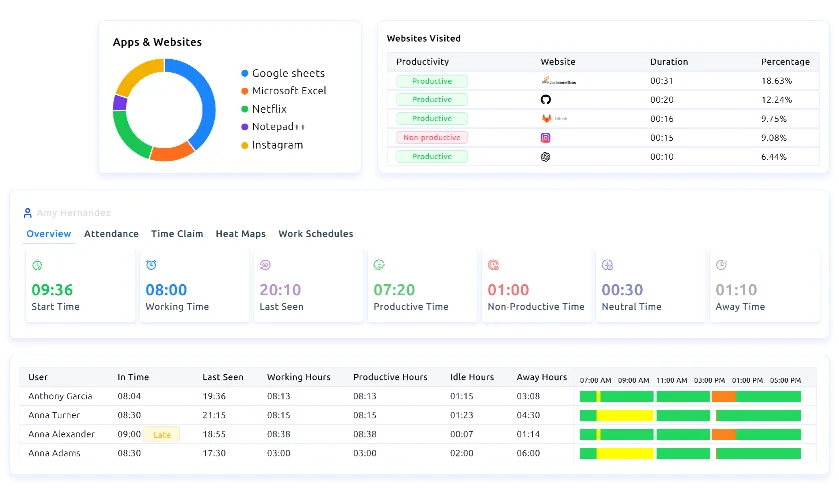Click the icon above Non-Productive Time
This screenshot has width=839, height=503.
coord(493,265)
